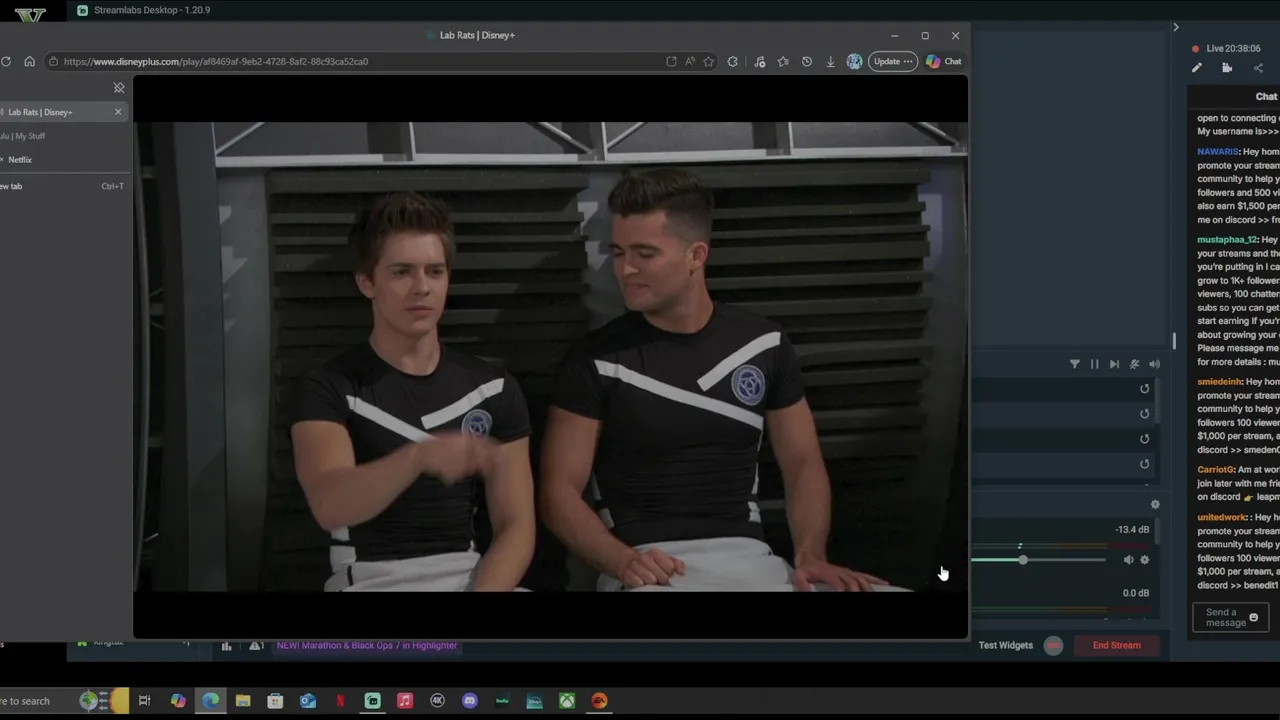Image resolution: width=1280 pixels, height=720 pixels.
Task: Click the speaker icon at top of Streamlabs panel
Action: tap(1154, 364)
